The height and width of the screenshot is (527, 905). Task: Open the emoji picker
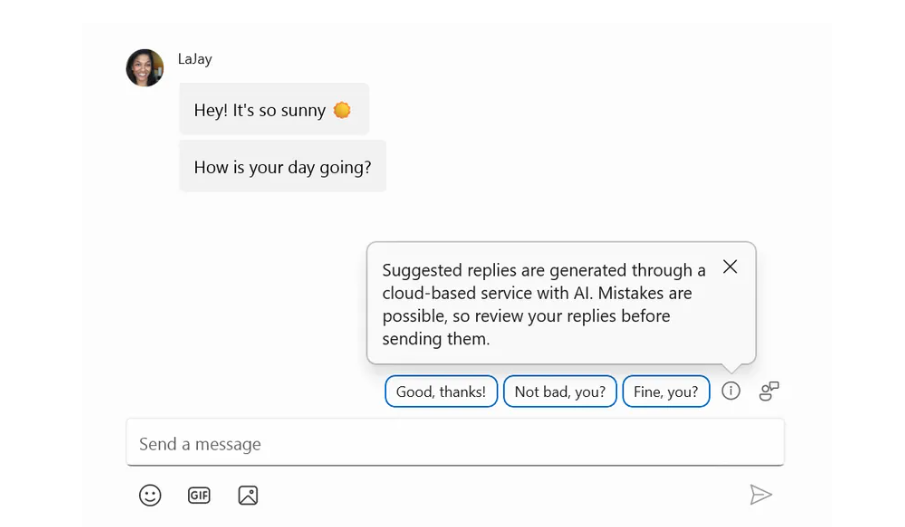pyautogui.click(x=150, y=495)
